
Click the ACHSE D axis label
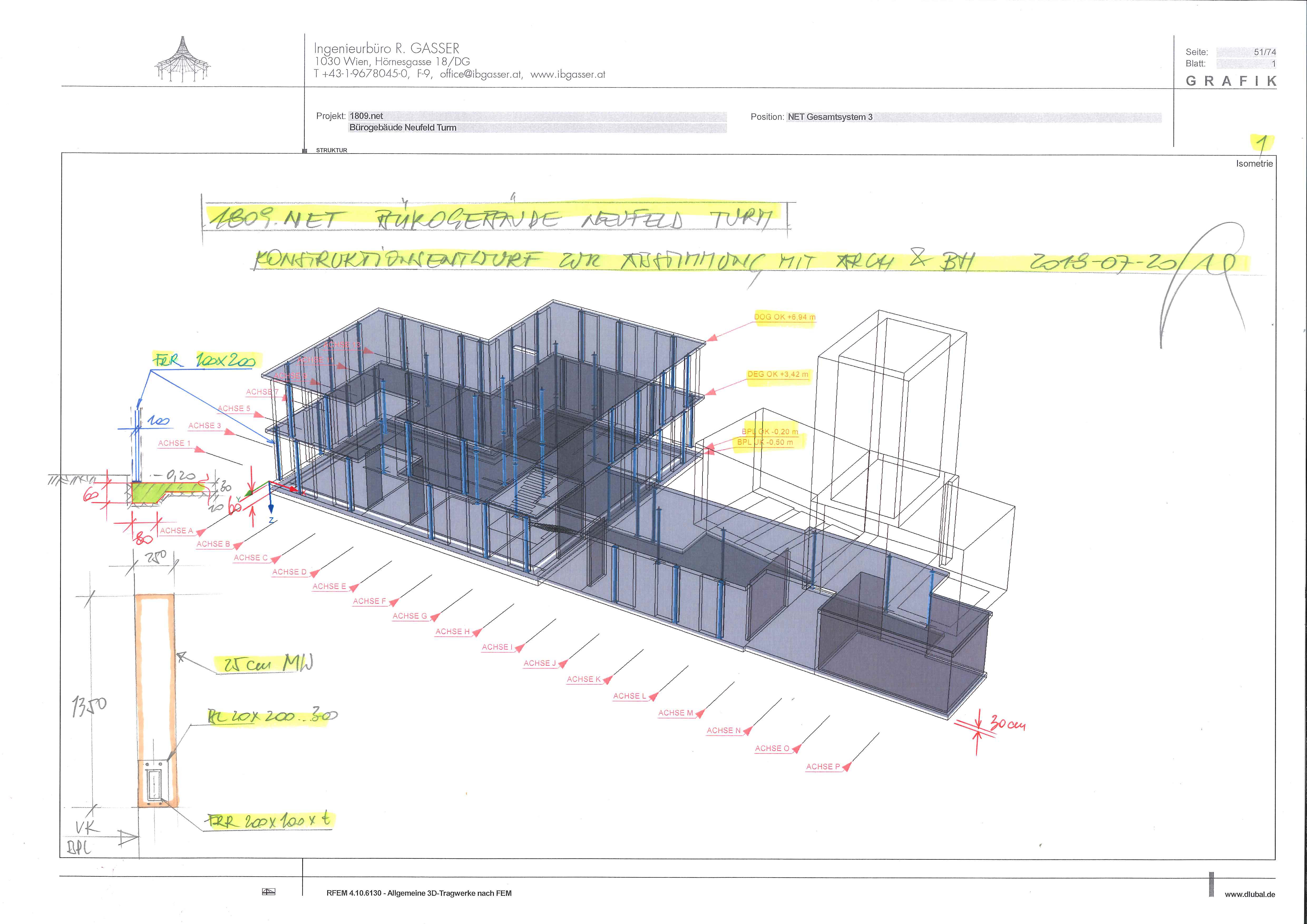[289, 572]
